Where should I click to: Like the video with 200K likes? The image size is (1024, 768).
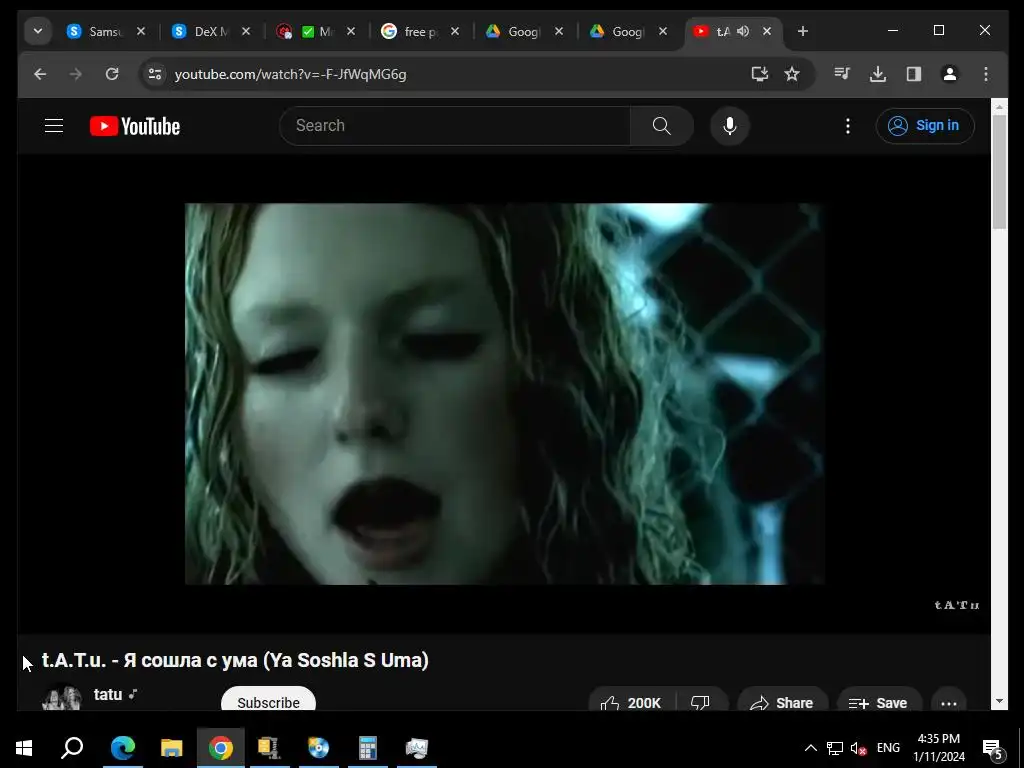632,701
